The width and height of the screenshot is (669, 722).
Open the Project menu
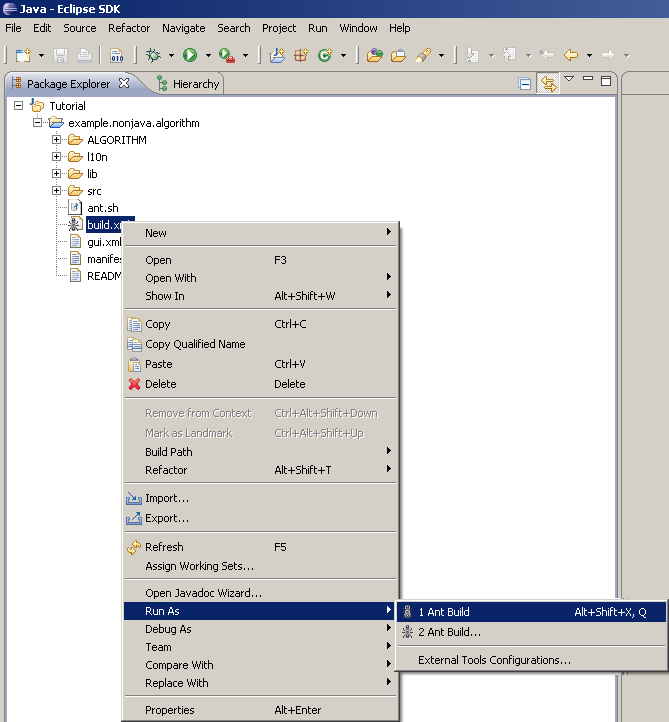tap(279, 28)
